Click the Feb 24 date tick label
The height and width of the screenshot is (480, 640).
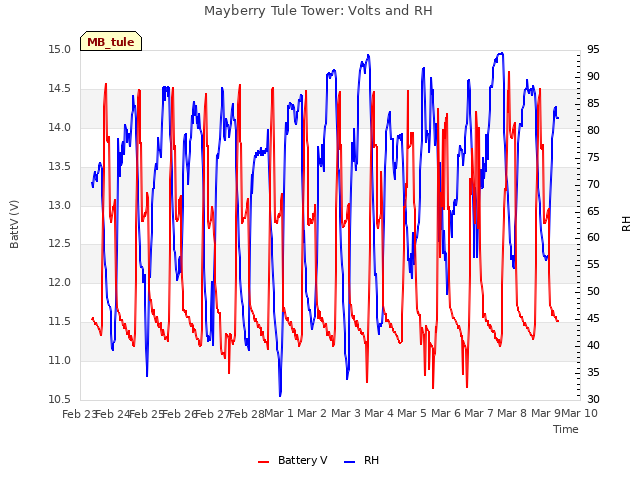[113, 414]
